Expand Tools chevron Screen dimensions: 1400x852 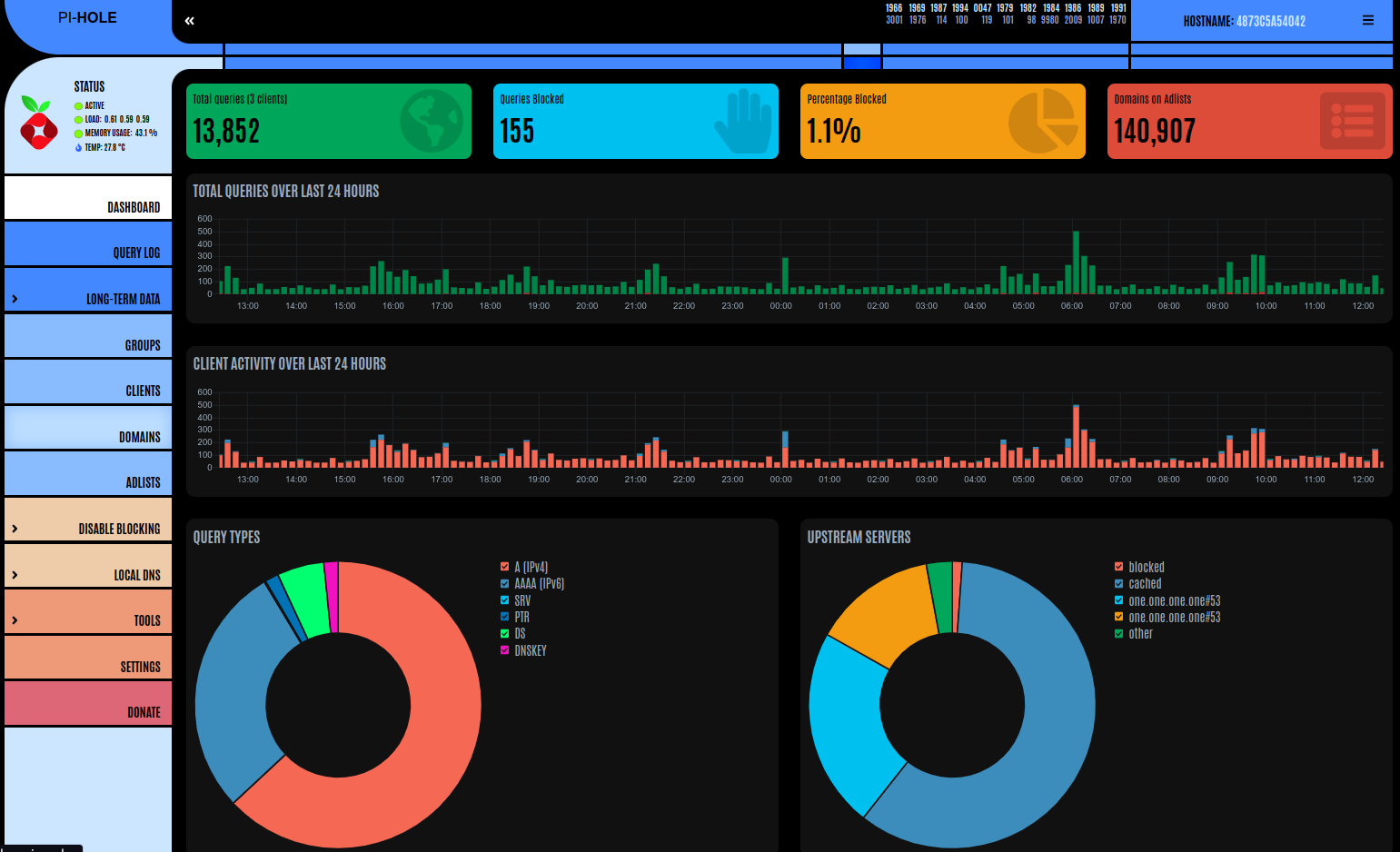click(x=15, y=620)
